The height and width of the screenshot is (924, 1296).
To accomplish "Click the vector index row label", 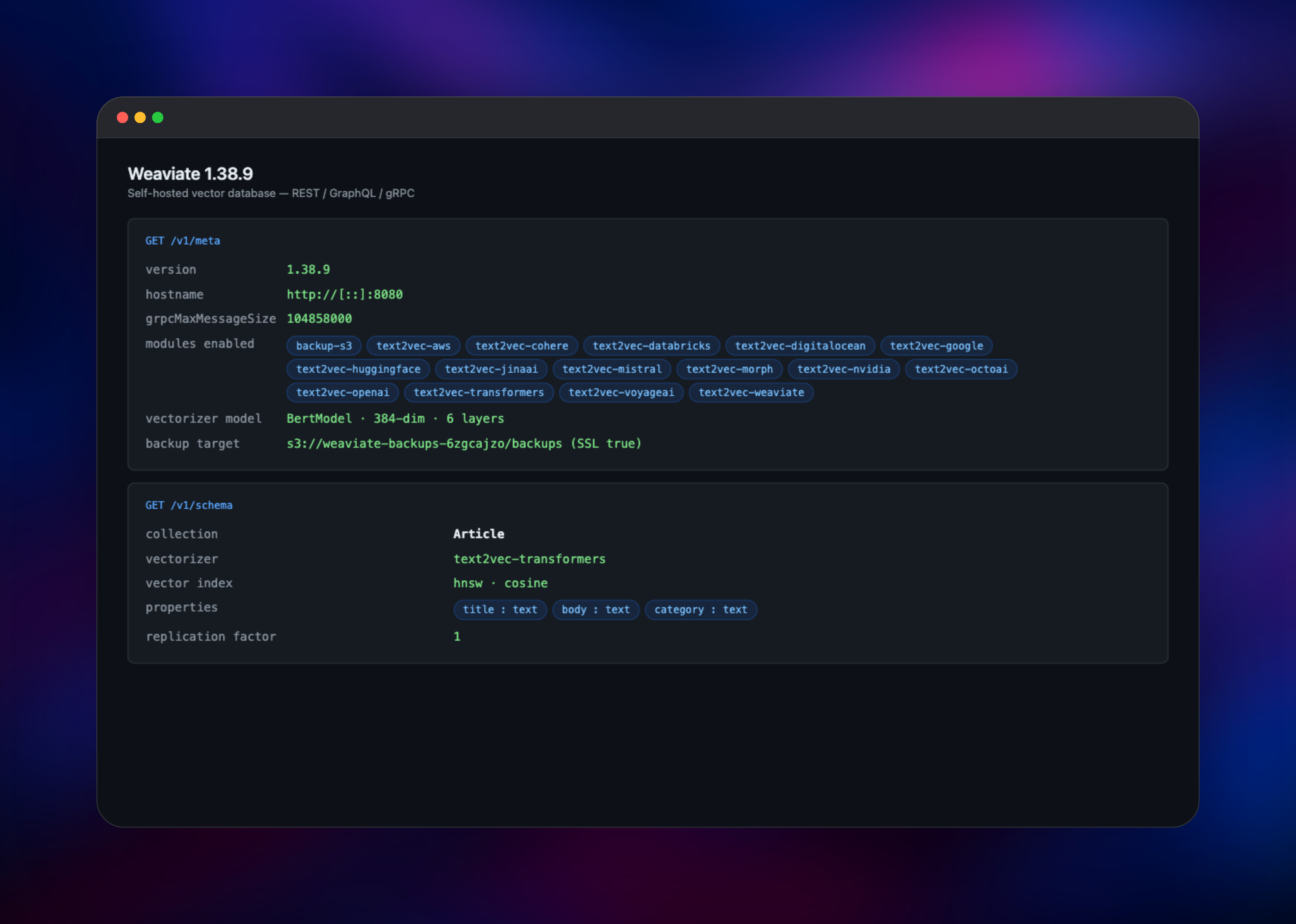I will click(190, 583).
